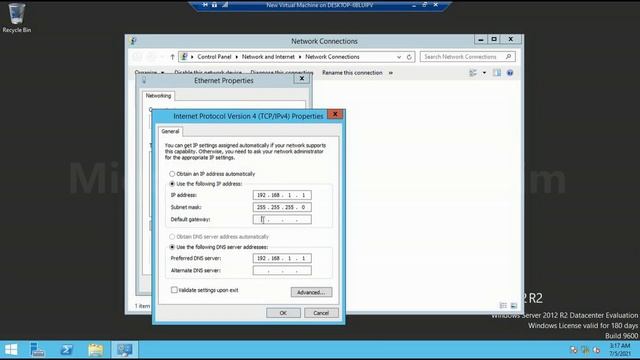The width and height of the screenshot is (640, 360).
Task: Expand the view options dropdown arrow
Action: point(484,73)
